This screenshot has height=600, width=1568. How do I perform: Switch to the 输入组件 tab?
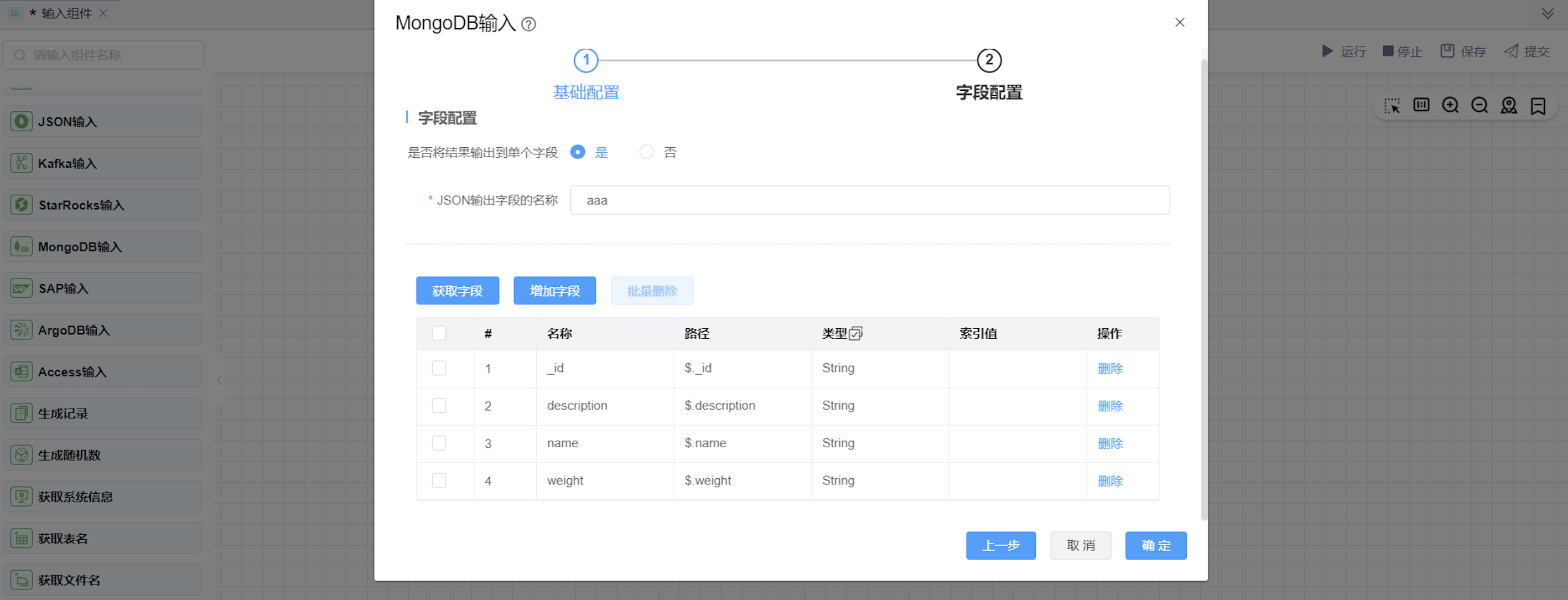pyautogui.click(x=66, y=13)
